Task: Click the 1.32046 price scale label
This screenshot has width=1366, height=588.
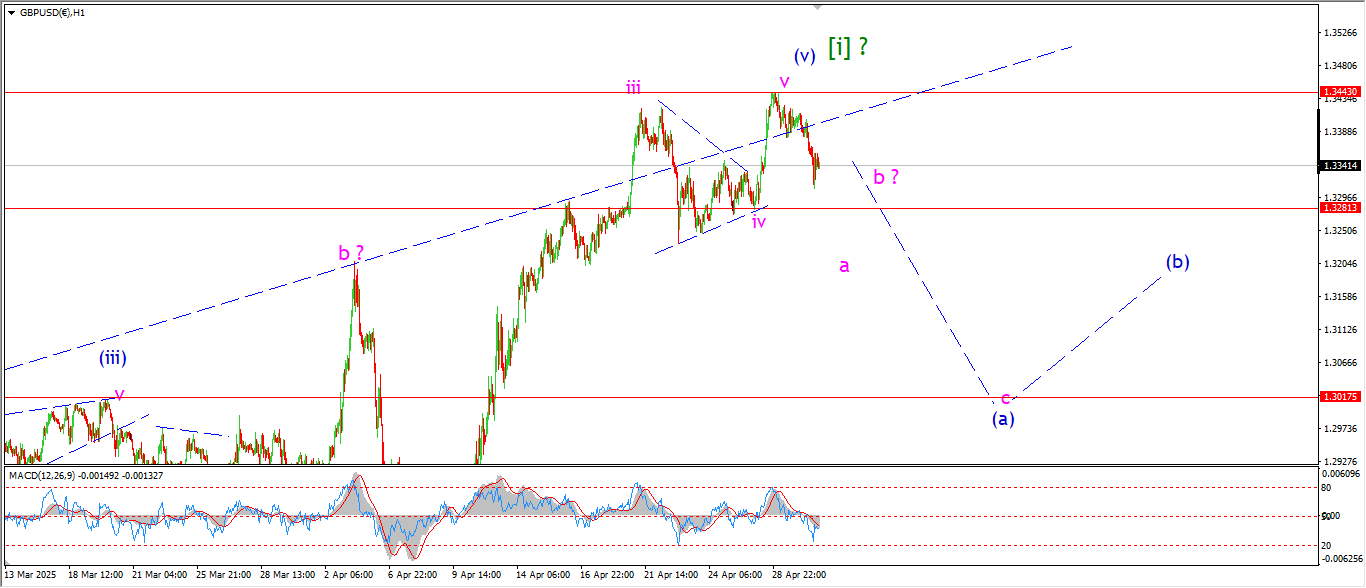Action: 1339,264
